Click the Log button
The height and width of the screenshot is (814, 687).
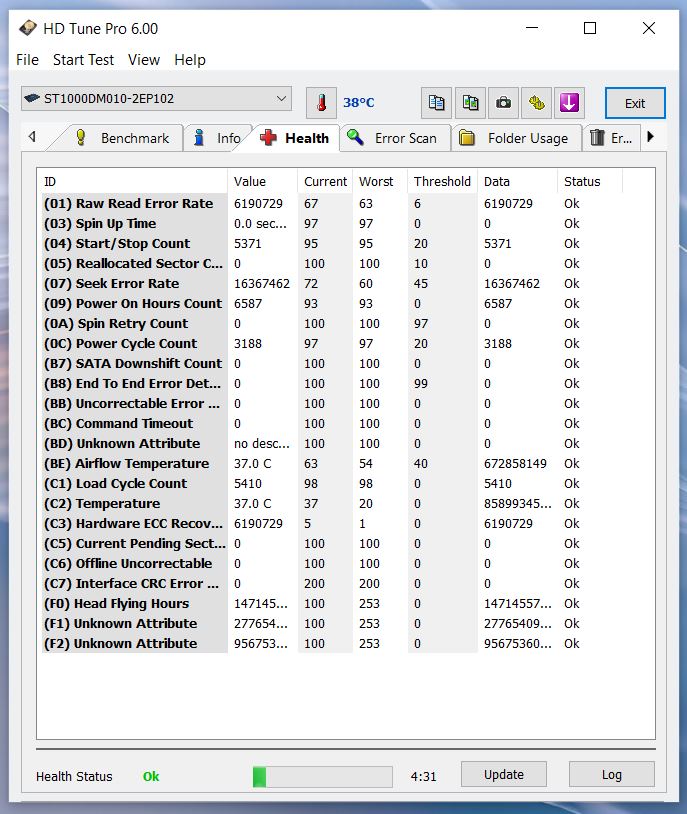point(611,774)
